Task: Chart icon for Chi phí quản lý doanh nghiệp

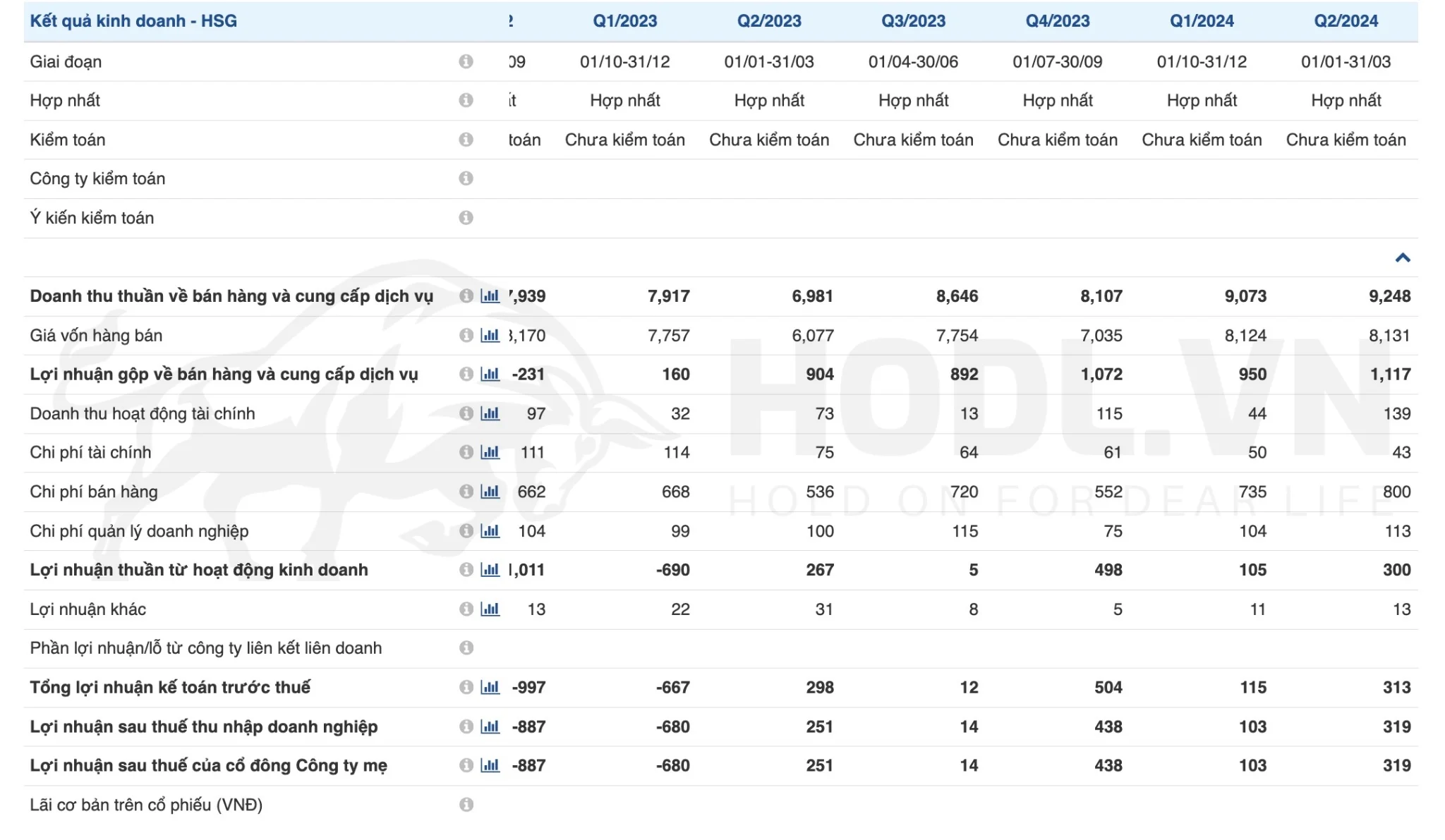Action: 490,531
